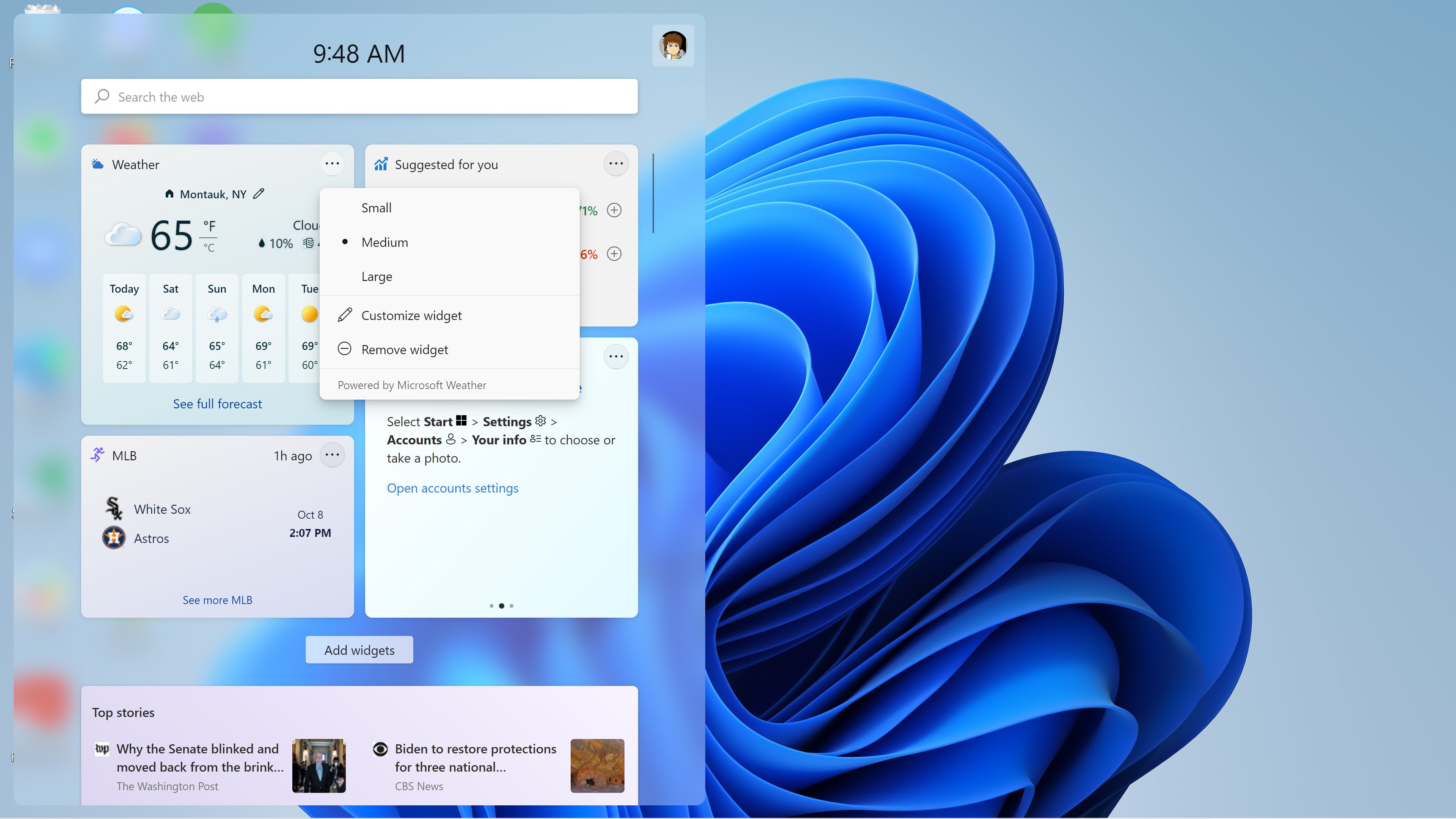Click the Suggested for you widget icon

(381, 163)
